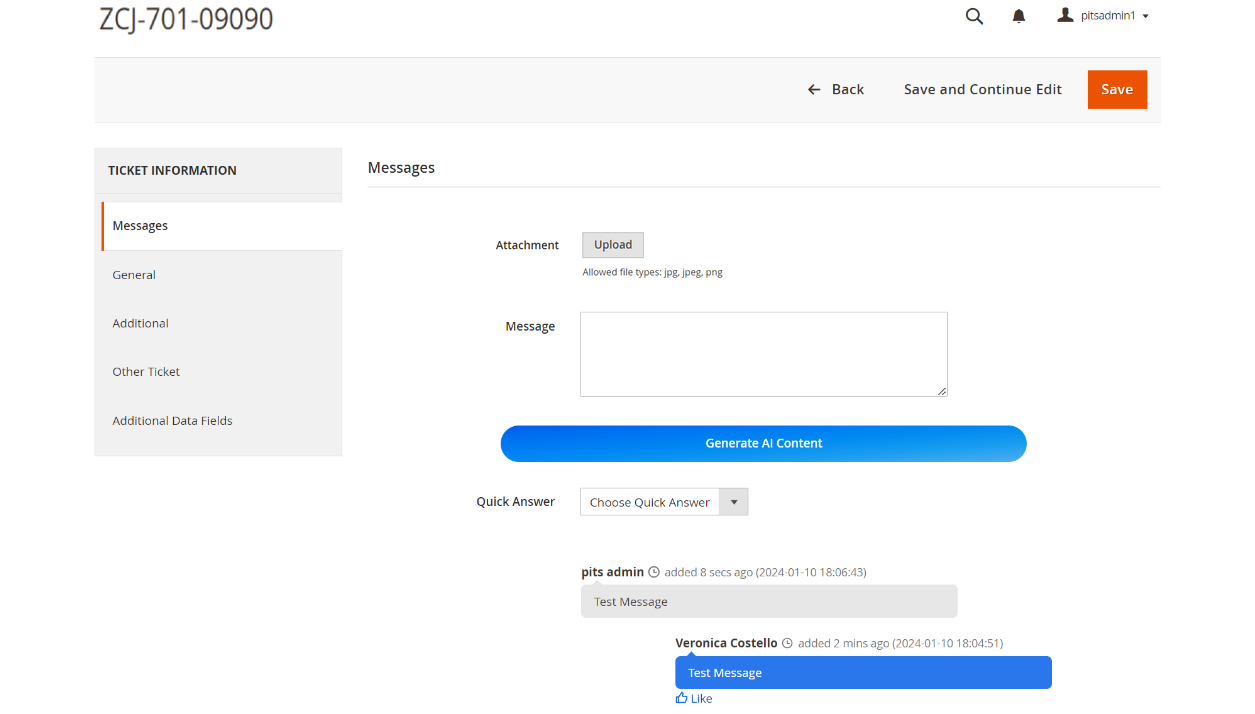The width and height of the screenshot is (1255, 714).
Task: Click the notifications bell
Action: [x=1018, y=16]
